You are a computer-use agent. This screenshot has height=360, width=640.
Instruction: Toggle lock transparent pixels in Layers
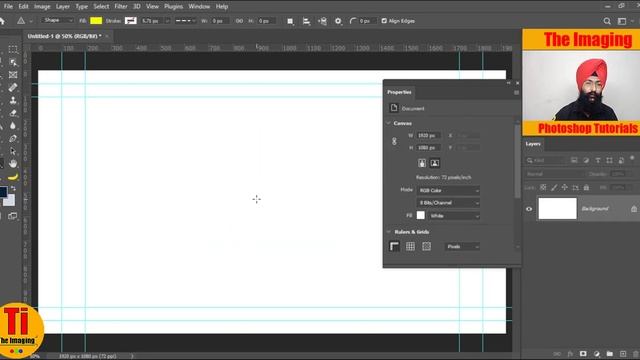pyautogui.click(x=543, y=188)
